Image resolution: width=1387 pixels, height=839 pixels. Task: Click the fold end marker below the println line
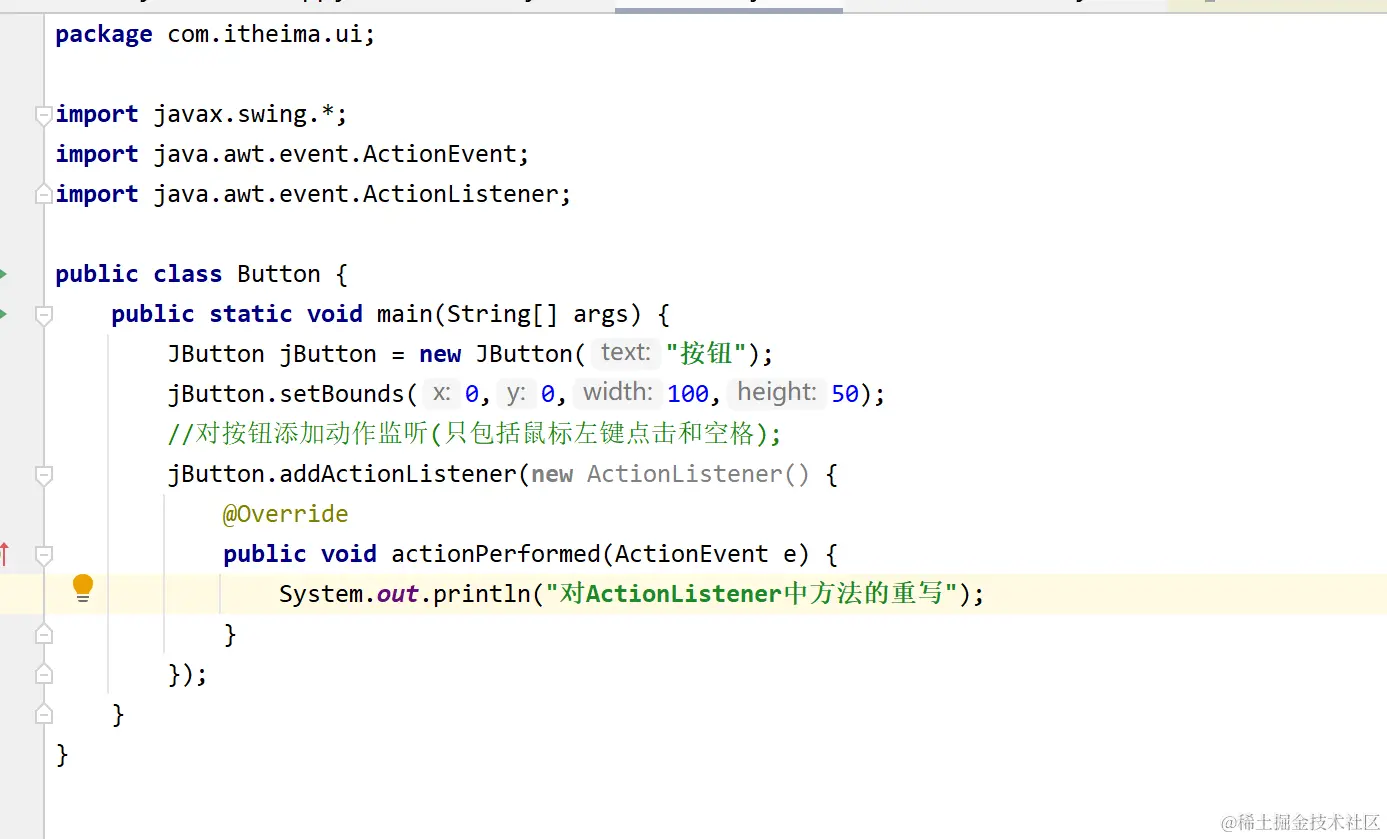43,633
